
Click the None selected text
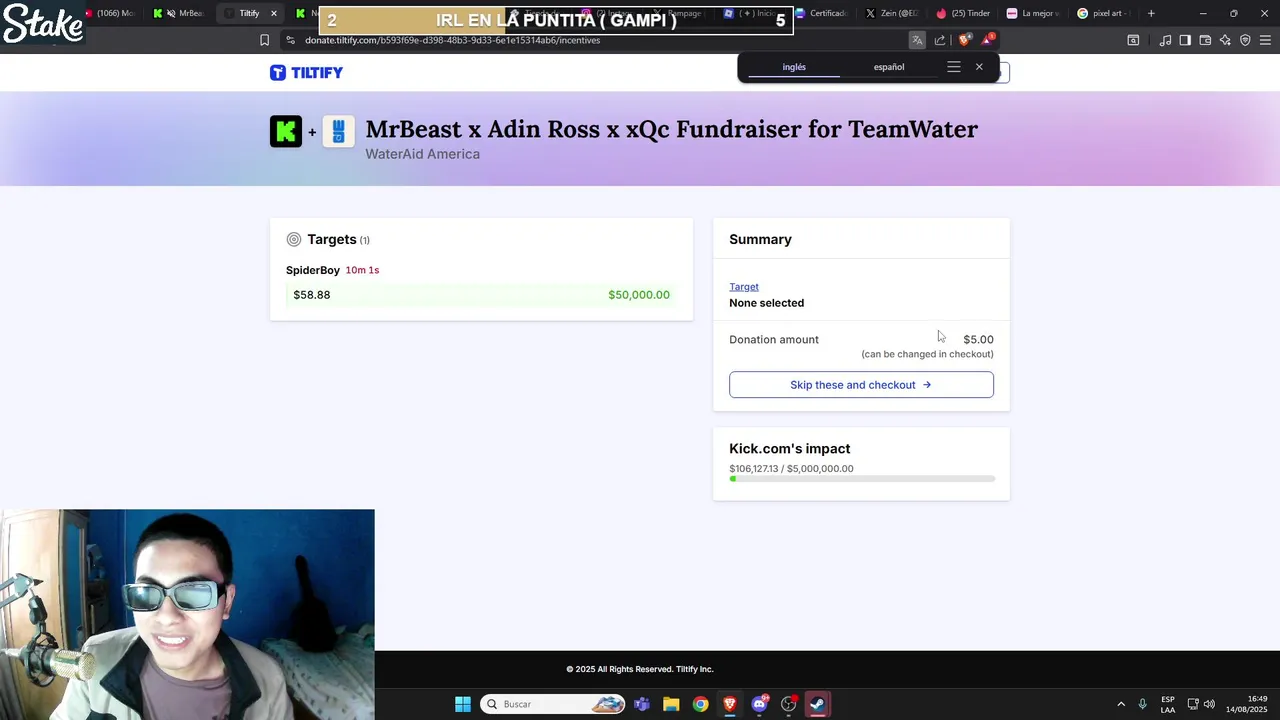coord(766,303)
